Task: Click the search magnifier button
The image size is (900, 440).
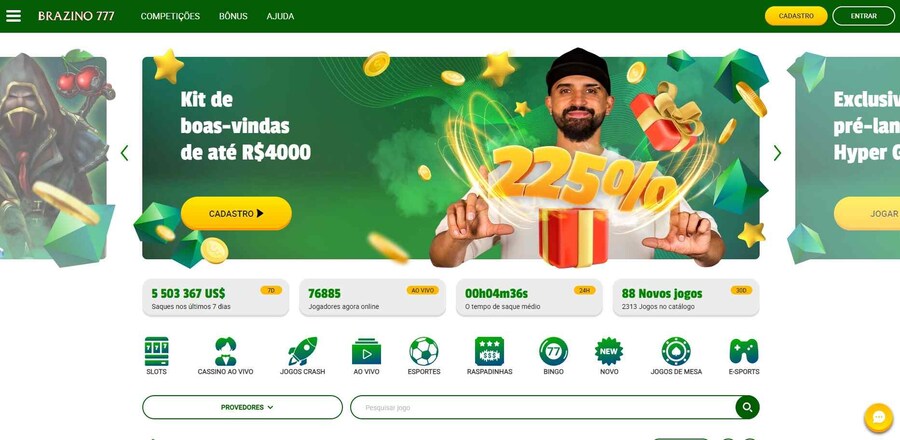Action: pos(747,407)
